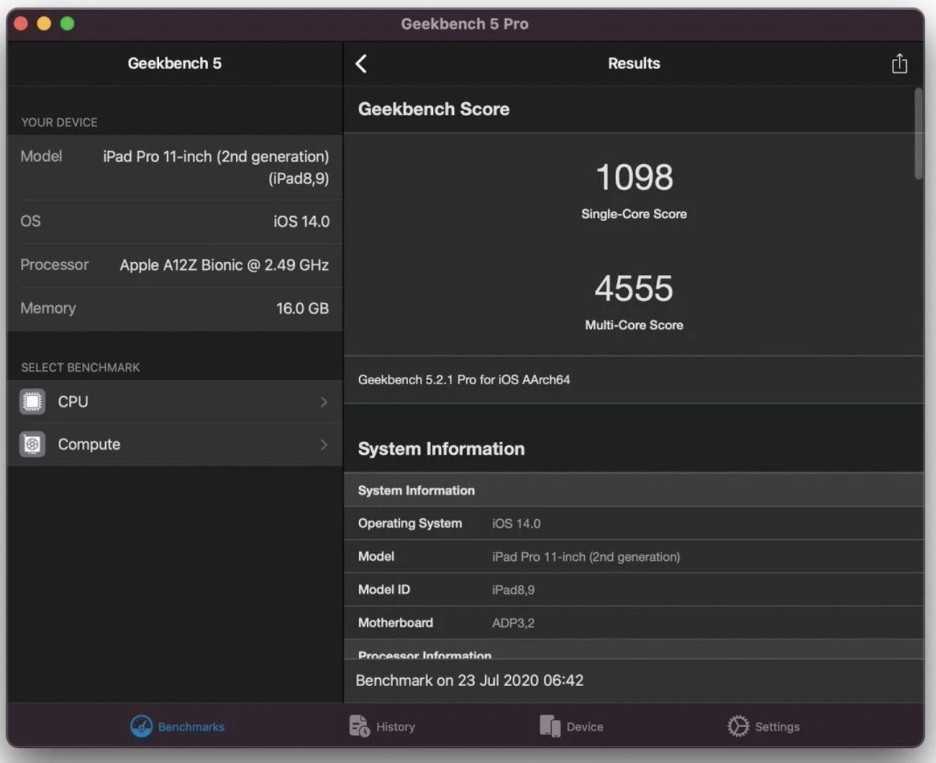Viewport: 936px width, 763px height.
Task: Expand the CPU benchmark chevron
Action: [324, 402]
